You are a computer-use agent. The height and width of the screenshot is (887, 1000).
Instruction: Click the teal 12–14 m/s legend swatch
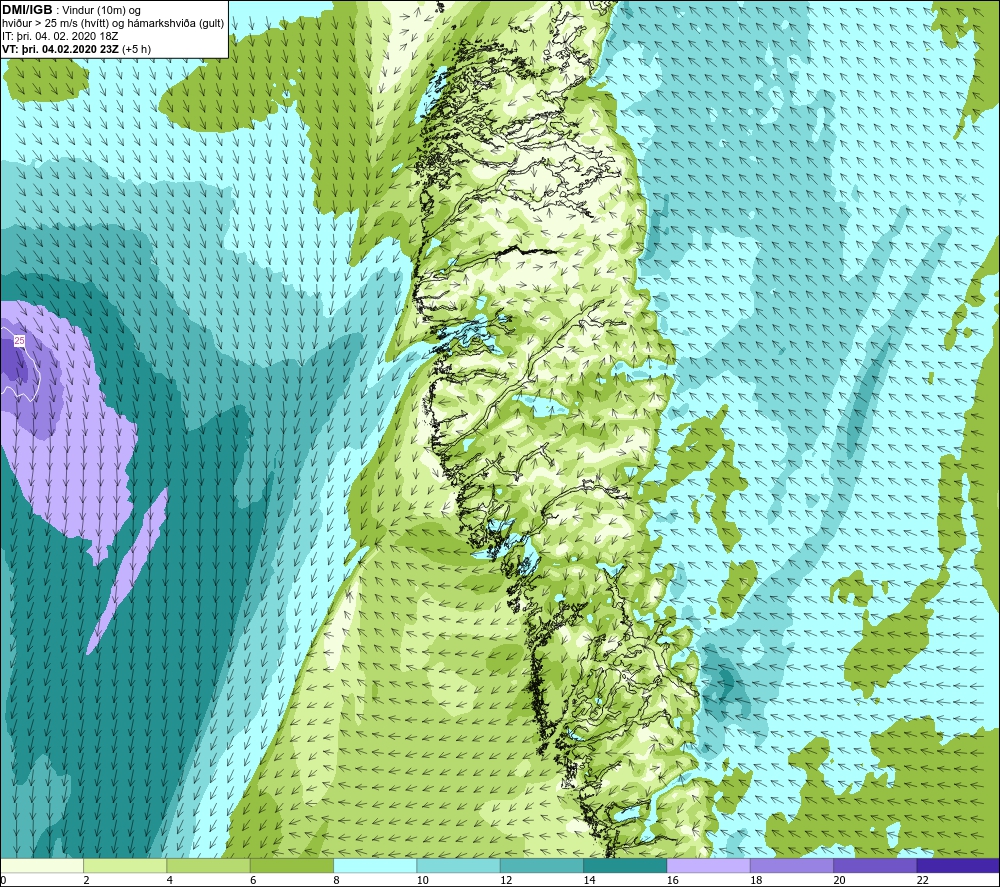(541, 865)
